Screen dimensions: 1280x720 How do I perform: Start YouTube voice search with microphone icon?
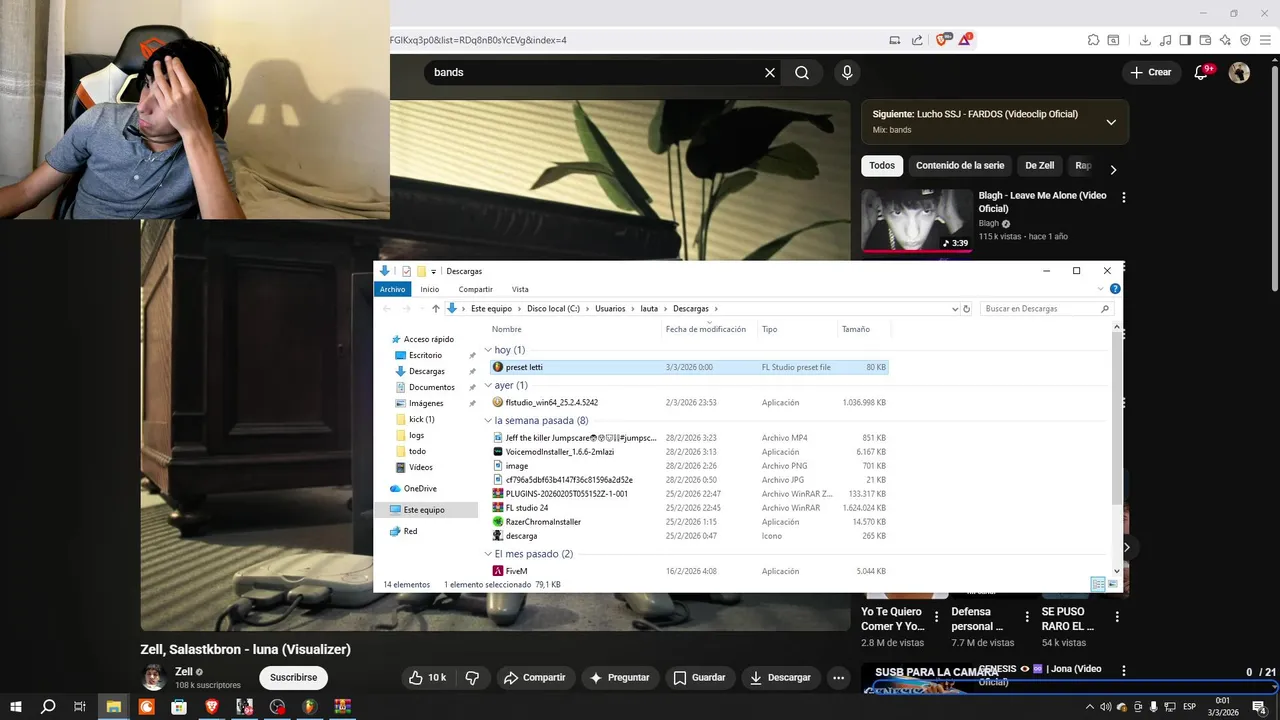coord(847,72)
